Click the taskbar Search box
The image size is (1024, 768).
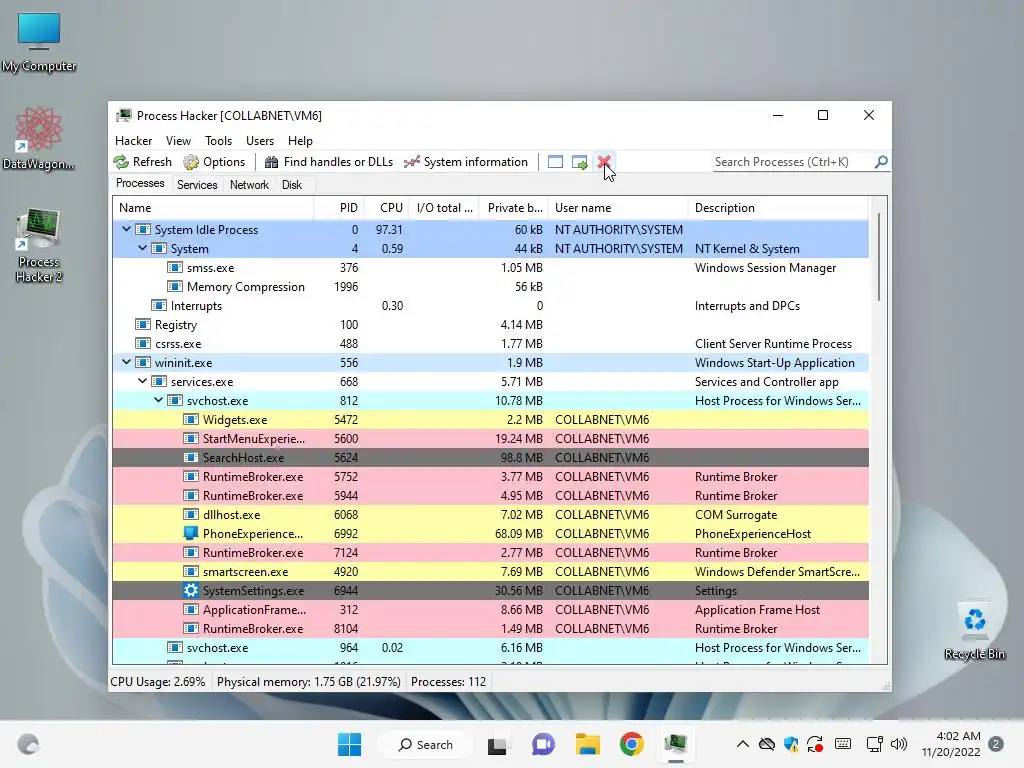(x=426, y=744)
